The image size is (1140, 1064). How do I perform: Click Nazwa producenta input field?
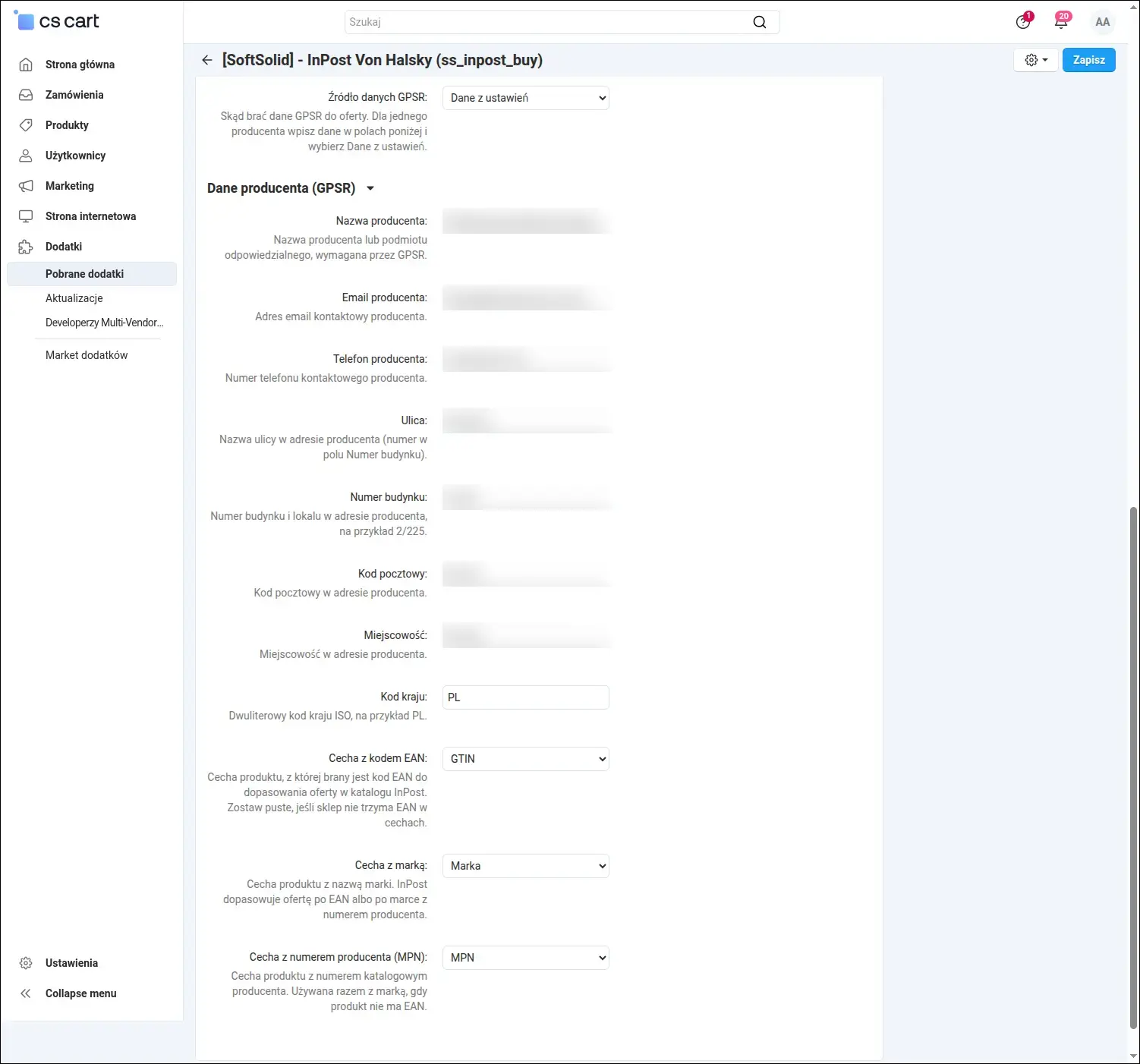coord(526,222)
